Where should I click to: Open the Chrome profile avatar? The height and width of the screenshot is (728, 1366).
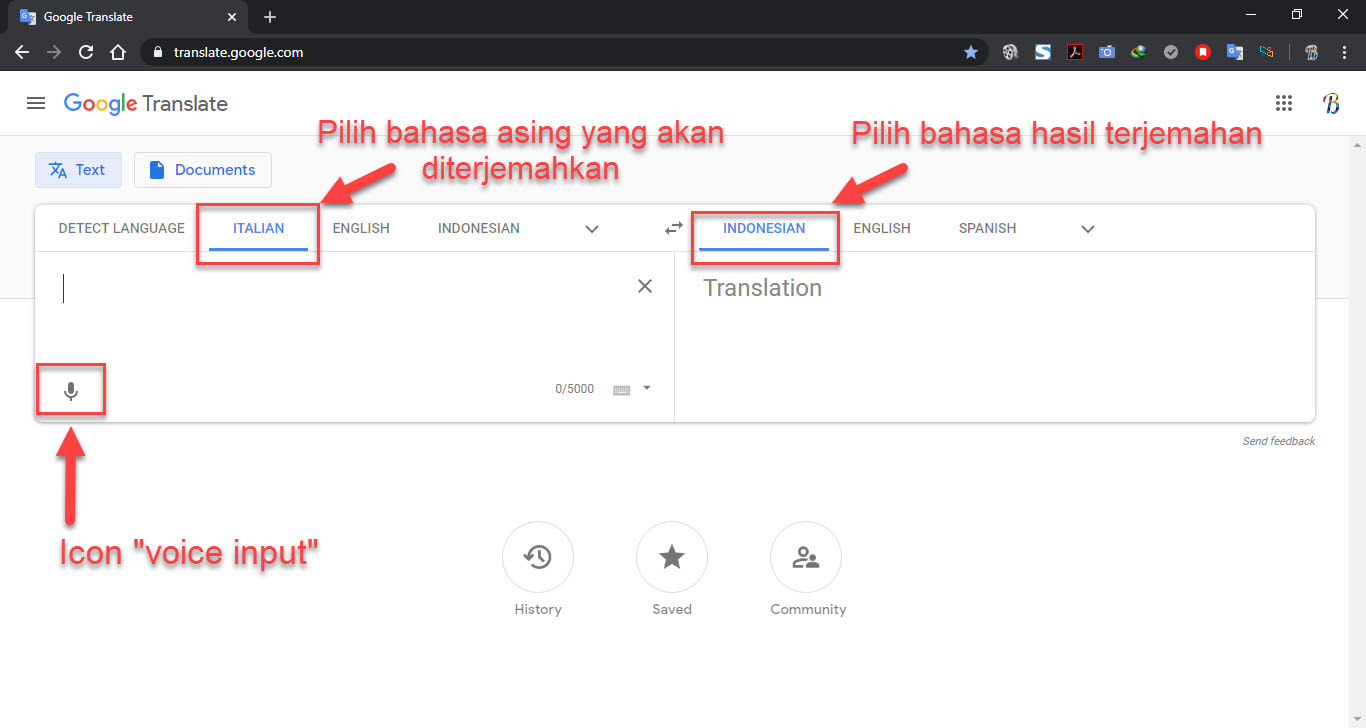click(x=1311, y=52)
